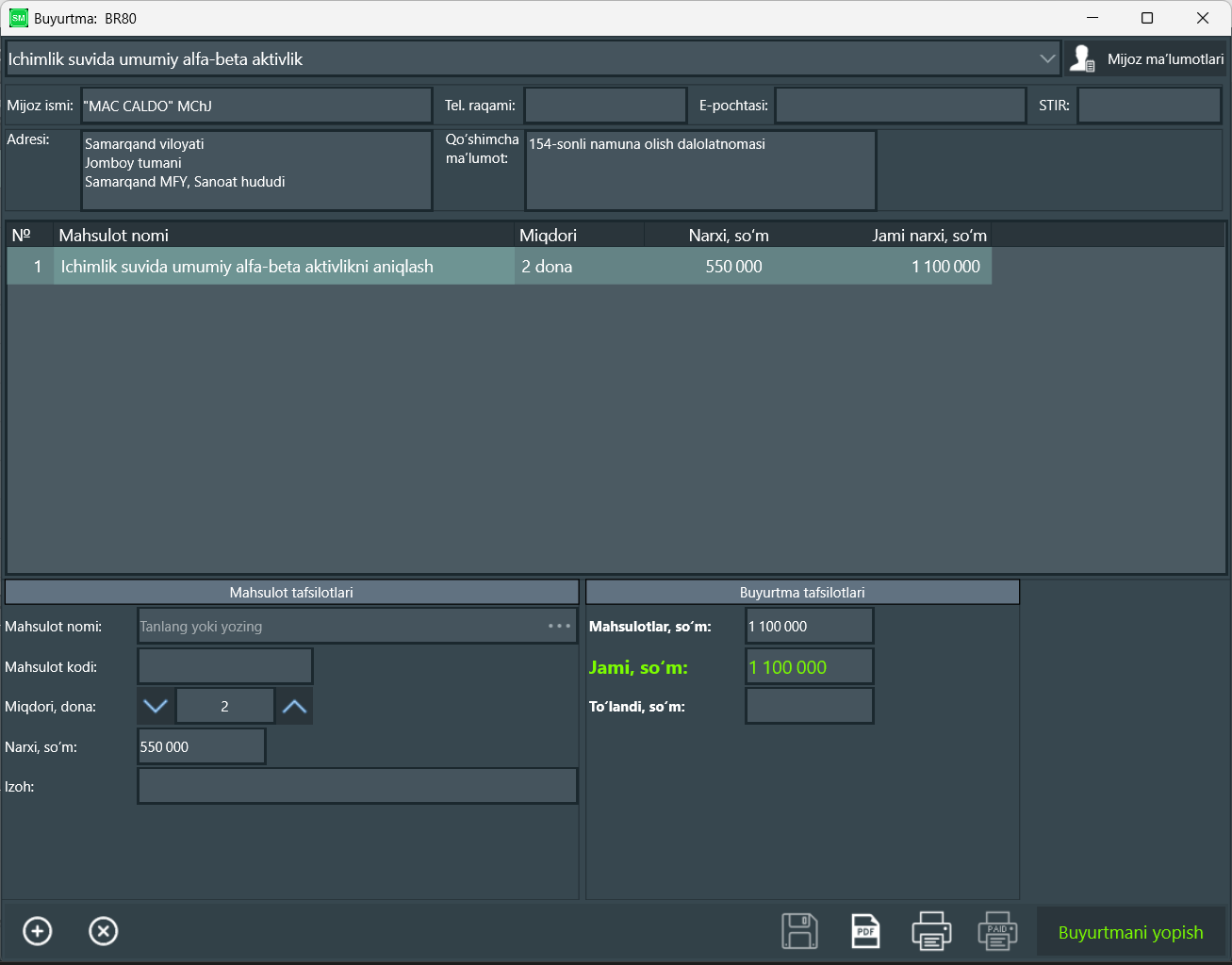Click the Mahsulotlar, so'm total field
The width and height of the screenshot is (1232, 965).
coord(810,626)
